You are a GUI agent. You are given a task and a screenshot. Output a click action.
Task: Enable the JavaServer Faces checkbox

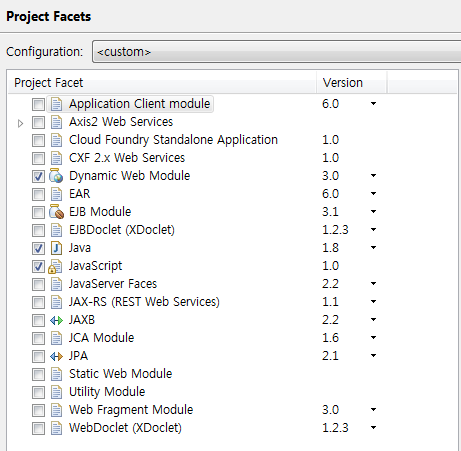(38, 284)
